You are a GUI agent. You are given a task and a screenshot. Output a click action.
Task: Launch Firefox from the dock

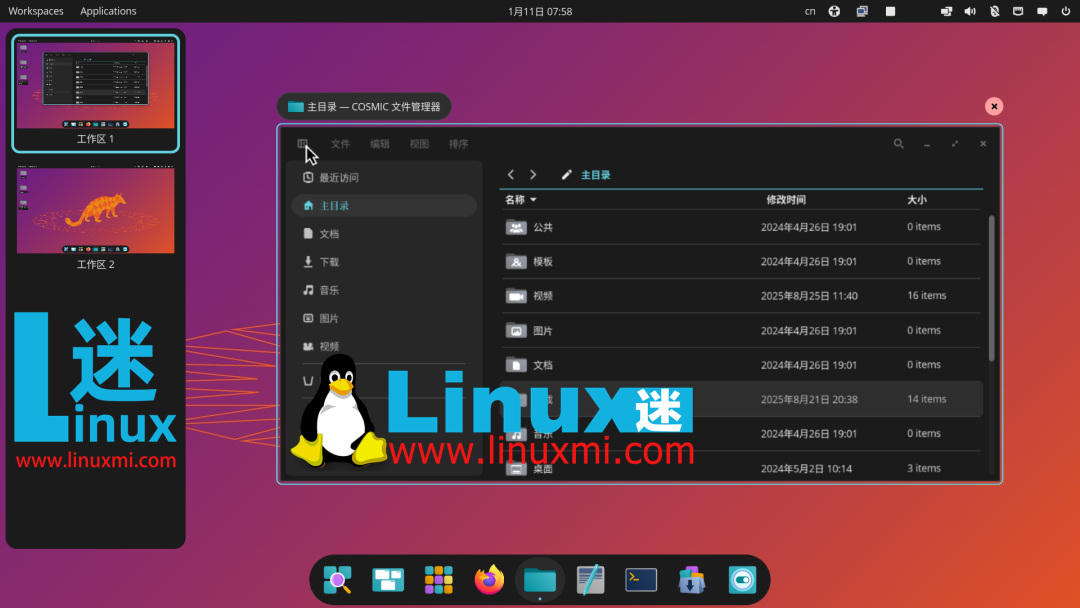tap(489, 580)
